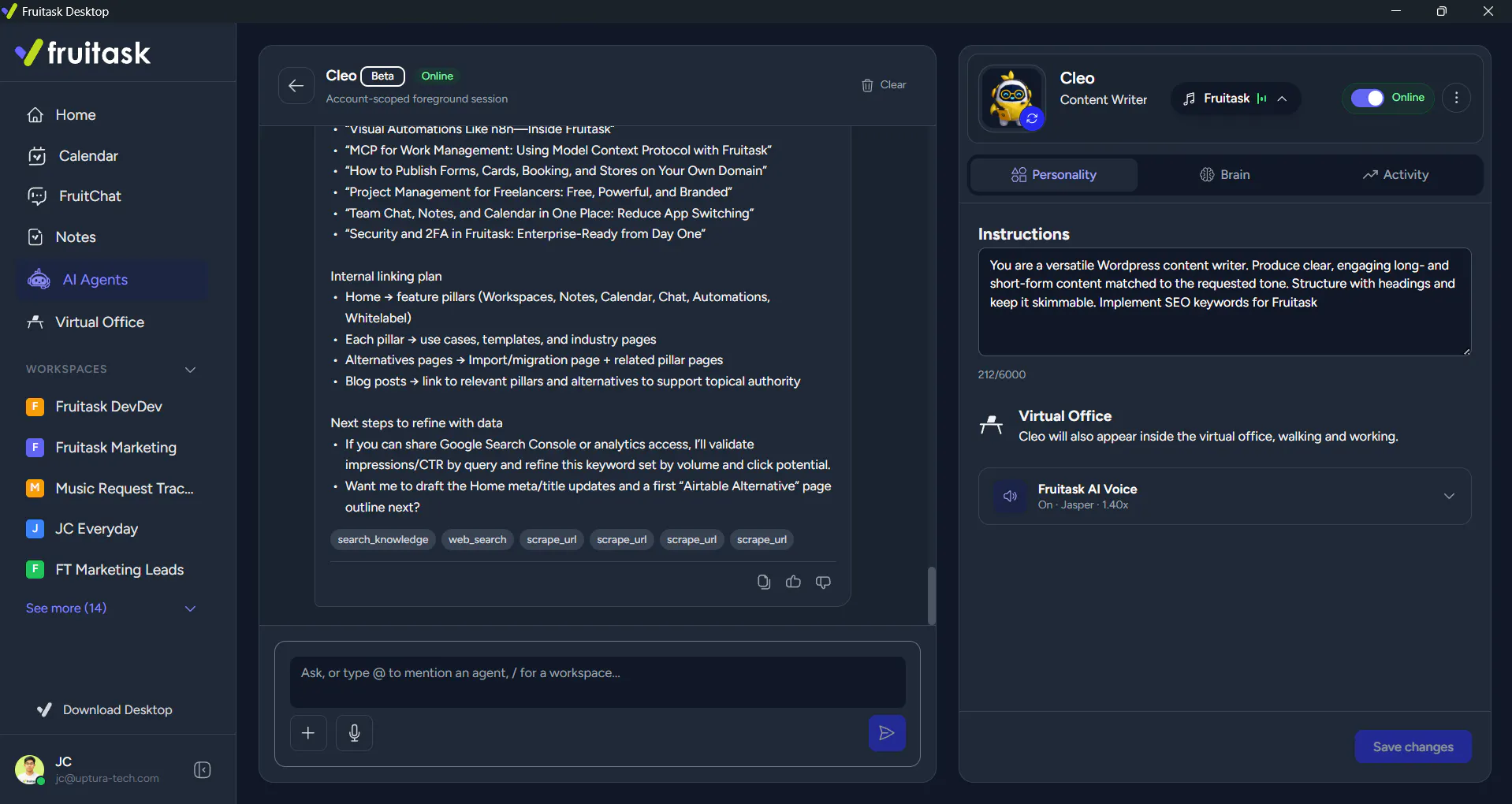1512x804 pixels.
Task: Switch to the Activity tab
Action: coord(1395,175)
